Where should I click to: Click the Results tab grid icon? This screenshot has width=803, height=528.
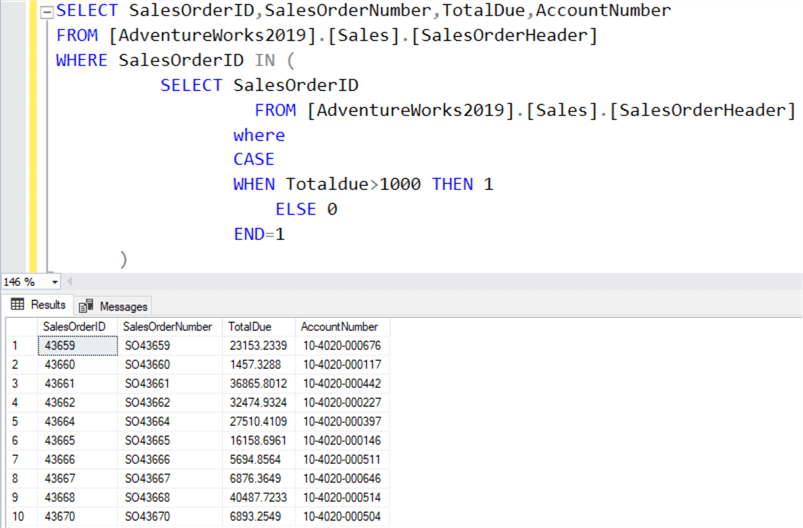click(17, 305)
